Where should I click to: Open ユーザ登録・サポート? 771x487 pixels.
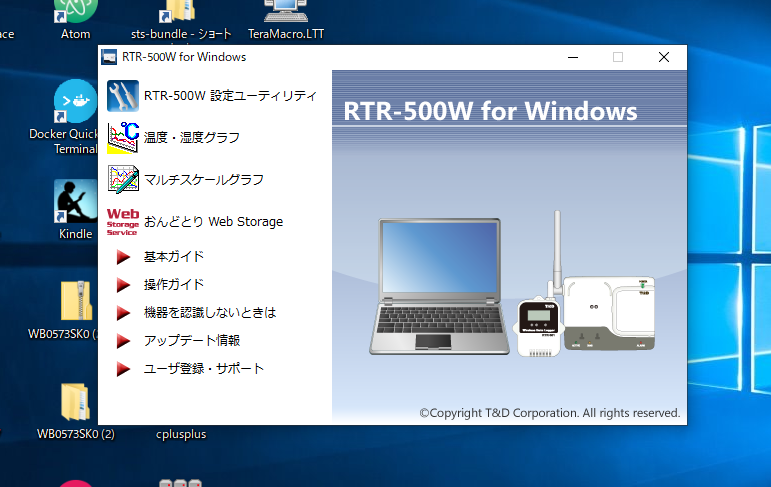pyautogui.click(x=204, y=368)
